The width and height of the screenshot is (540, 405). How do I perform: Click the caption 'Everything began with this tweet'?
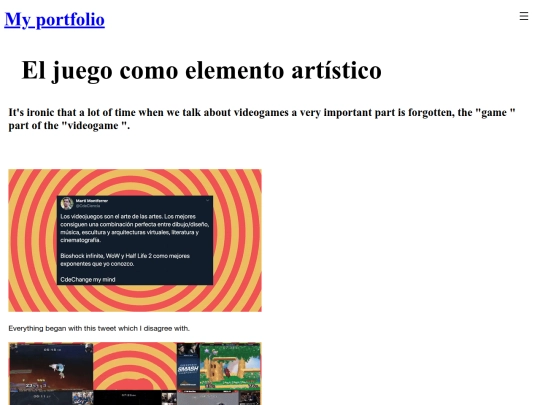99,329
